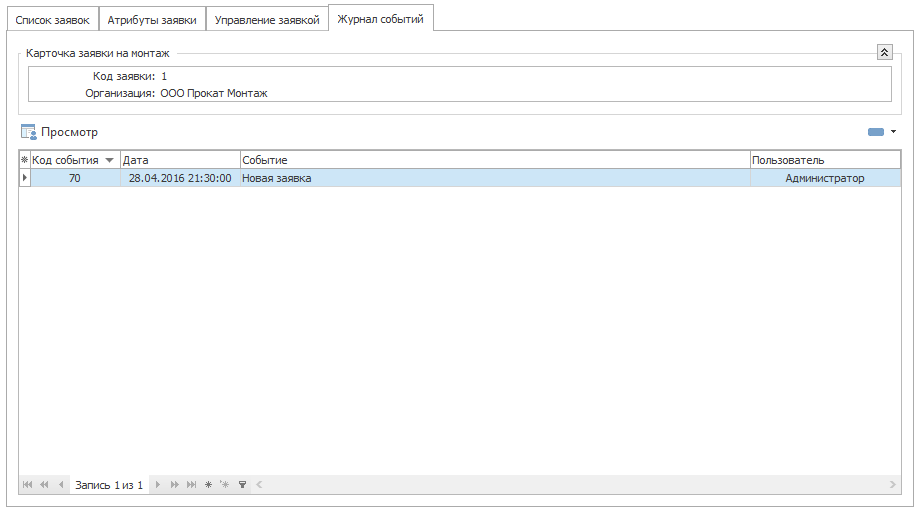Click the blue rectangle toolbar button
The width and height of the screenshot is (919, 511).
[876, 132]
